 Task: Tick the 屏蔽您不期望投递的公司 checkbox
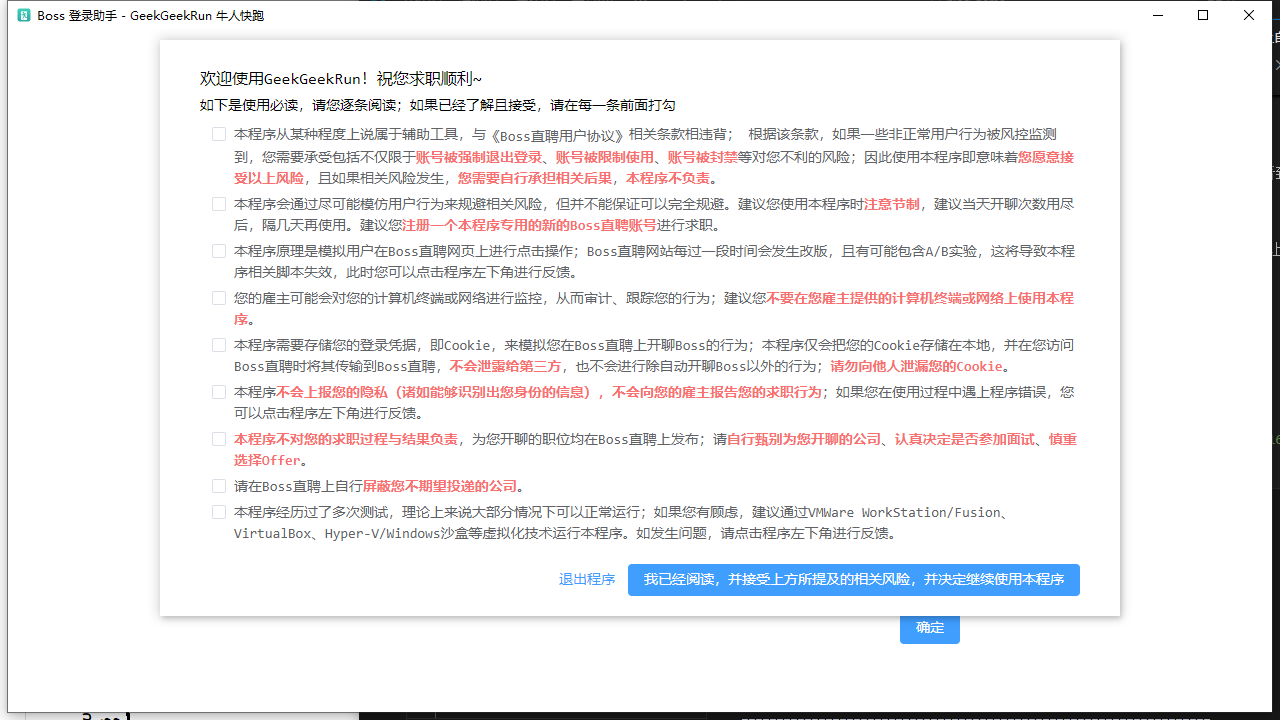(x=218, y=486)
